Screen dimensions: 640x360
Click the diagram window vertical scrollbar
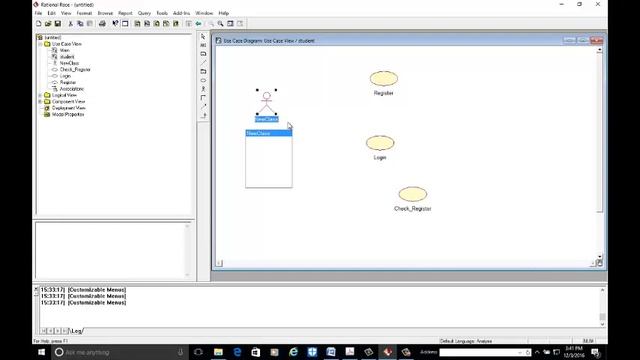click(x=600, y=153)
